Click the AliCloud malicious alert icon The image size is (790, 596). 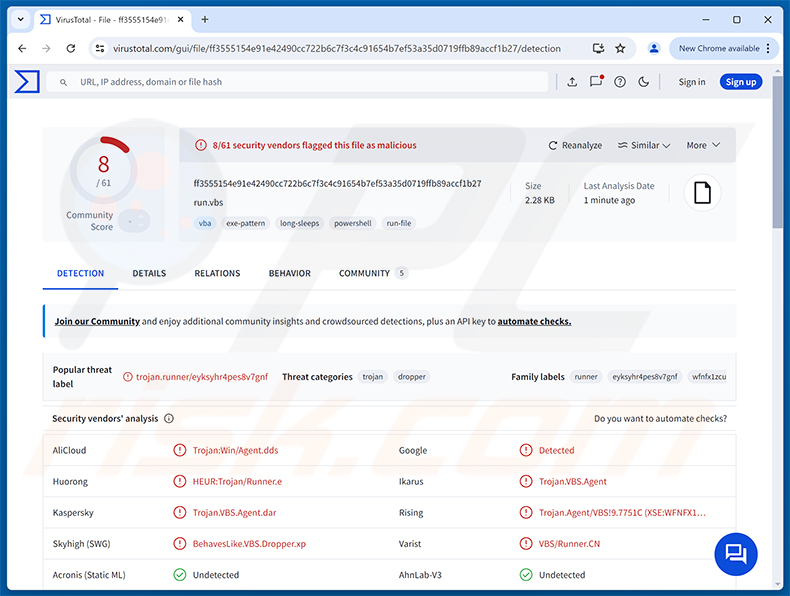(180, 450)
